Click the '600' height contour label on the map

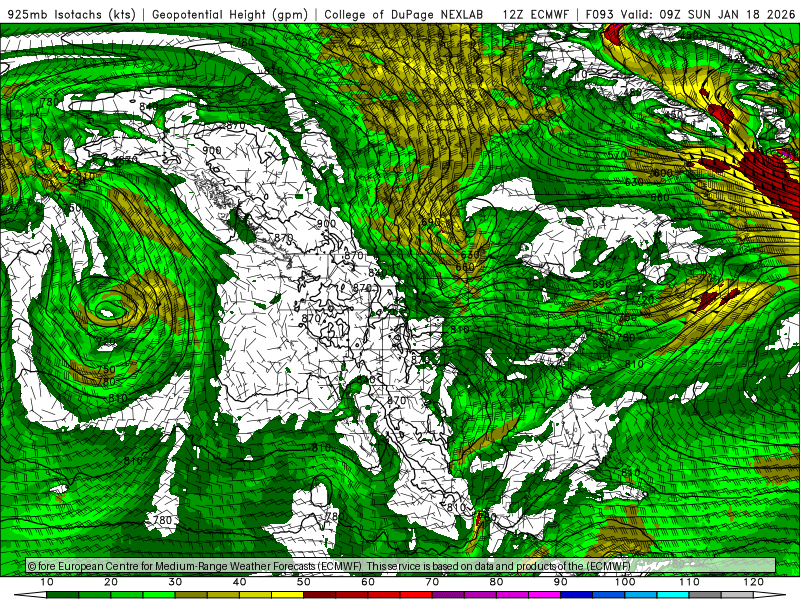(663, 173)
